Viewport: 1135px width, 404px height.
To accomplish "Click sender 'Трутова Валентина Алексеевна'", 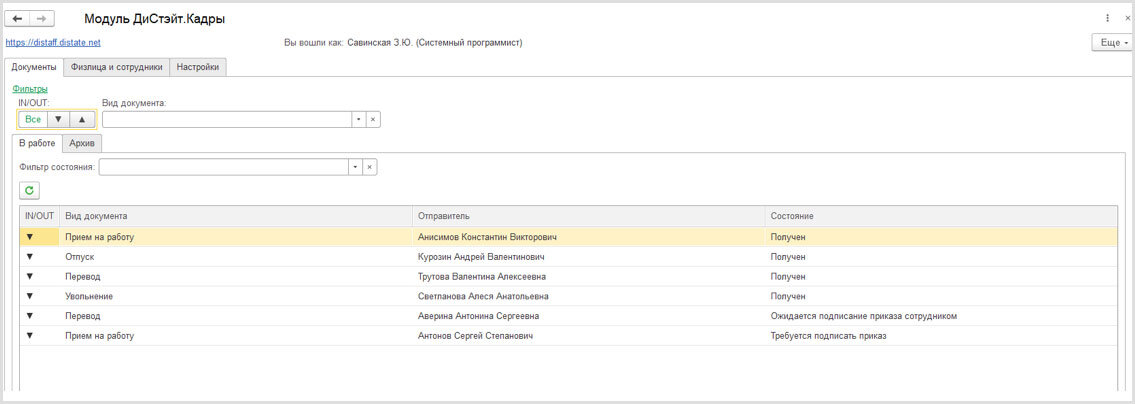I will (x=482, y=277).
